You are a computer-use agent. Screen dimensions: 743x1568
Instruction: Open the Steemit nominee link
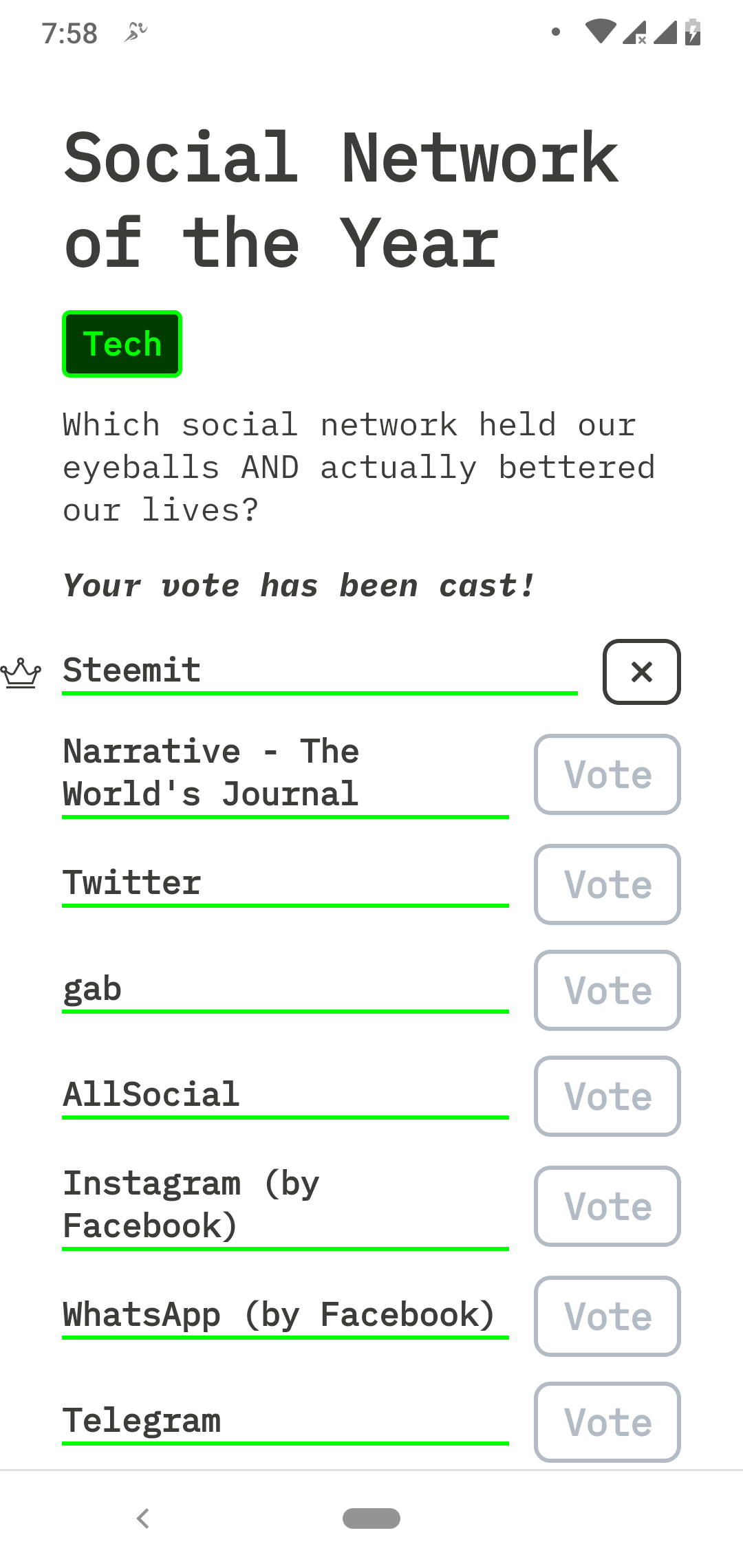(x=132, y=671)
